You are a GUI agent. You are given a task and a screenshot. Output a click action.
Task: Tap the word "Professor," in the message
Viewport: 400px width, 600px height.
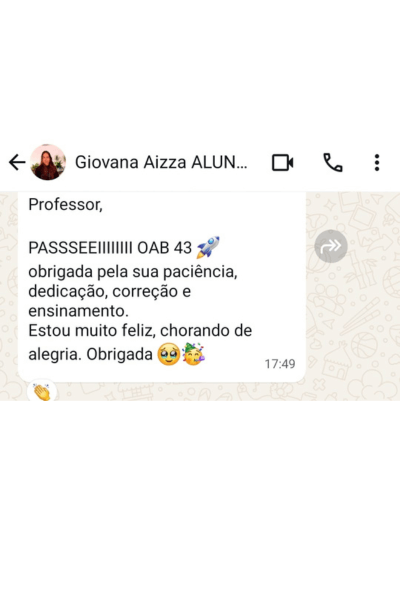pyautogui.click(x=65, y=205)
